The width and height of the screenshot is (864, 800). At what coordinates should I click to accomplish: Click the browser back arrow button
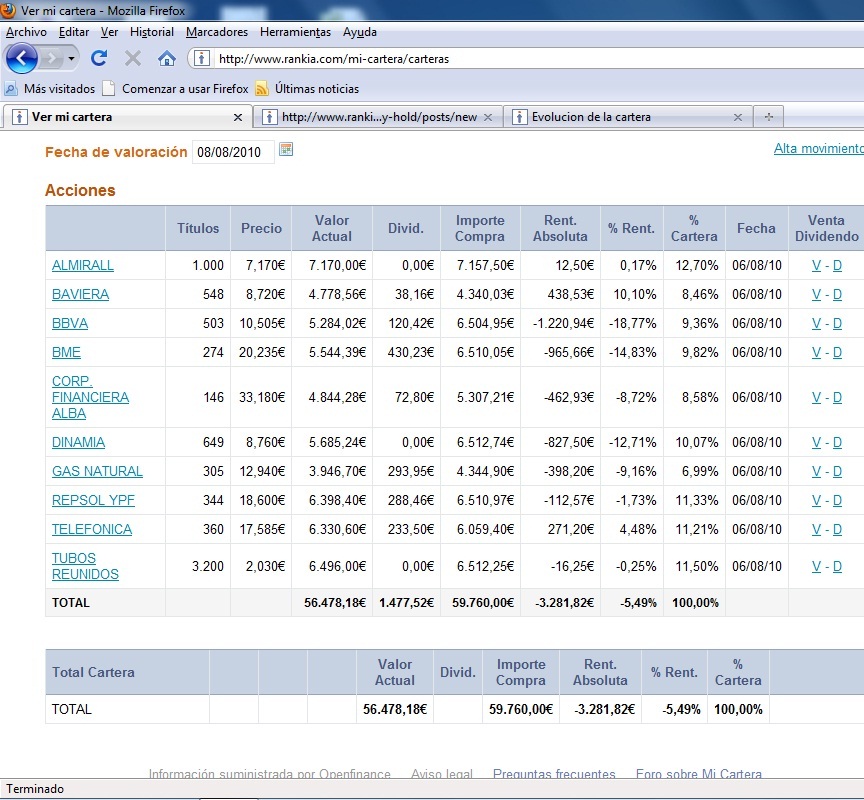22,58
